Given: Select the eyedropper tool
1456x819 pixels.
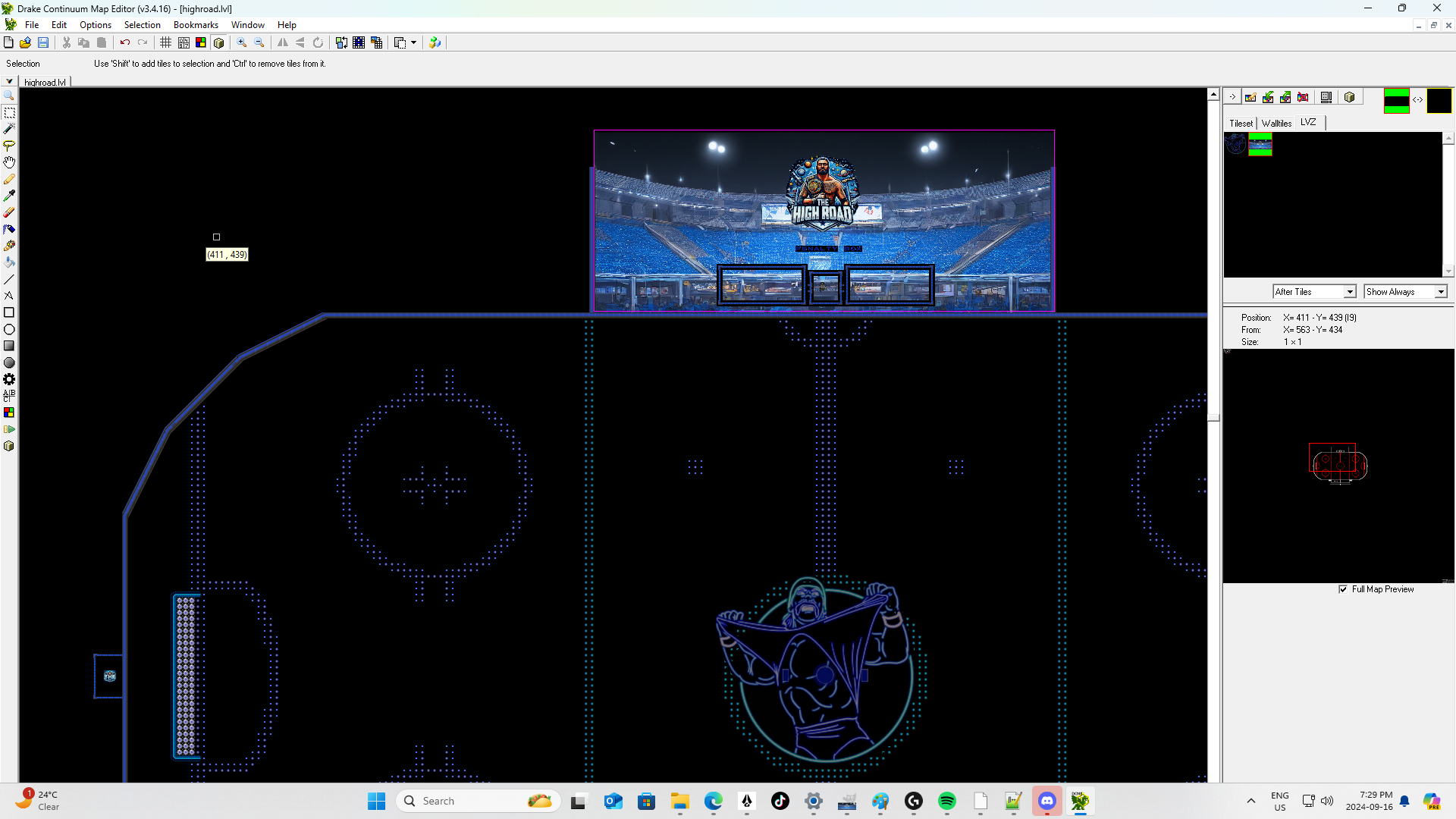Looking at the screenshot, I should (x=9, y=196).
